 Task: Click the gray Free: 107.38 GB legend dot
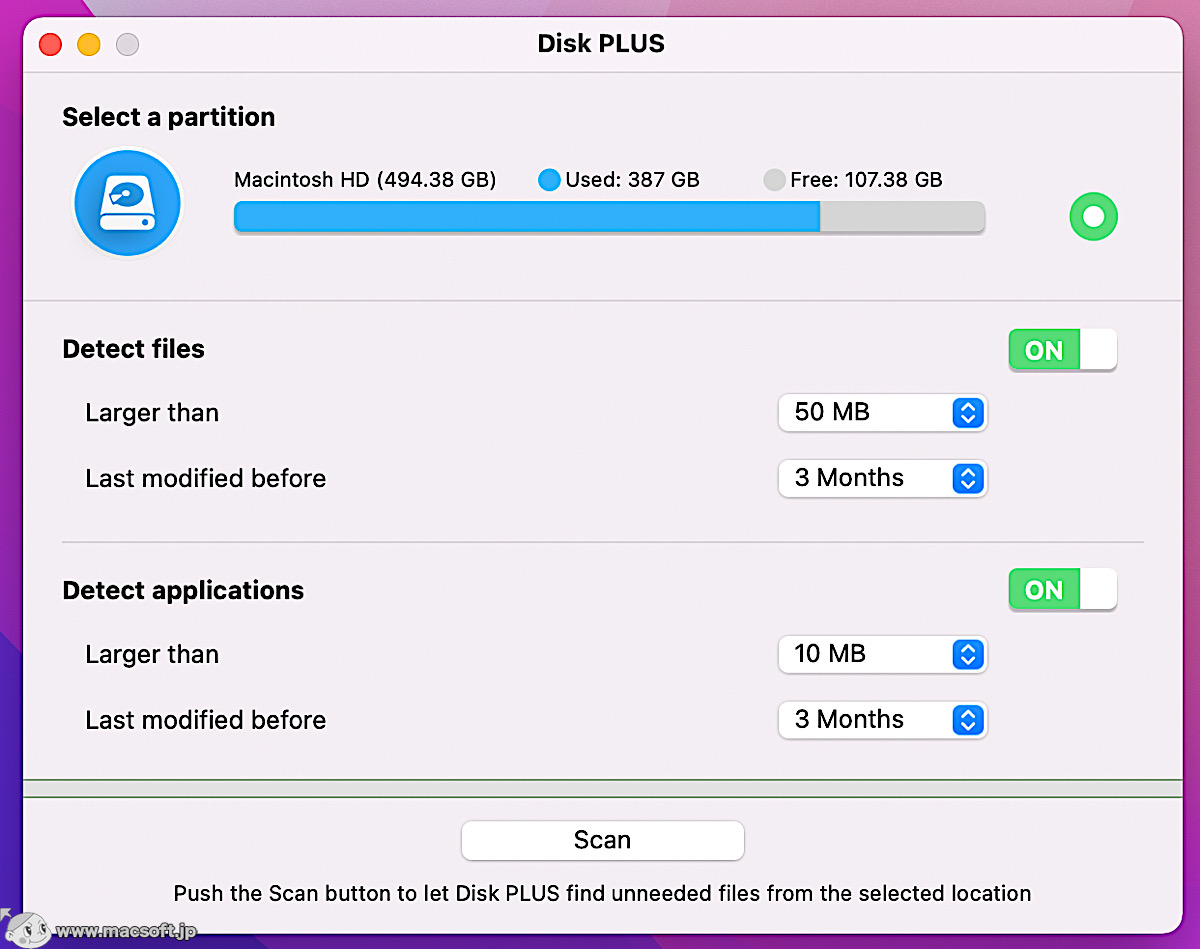coord(774,180)
